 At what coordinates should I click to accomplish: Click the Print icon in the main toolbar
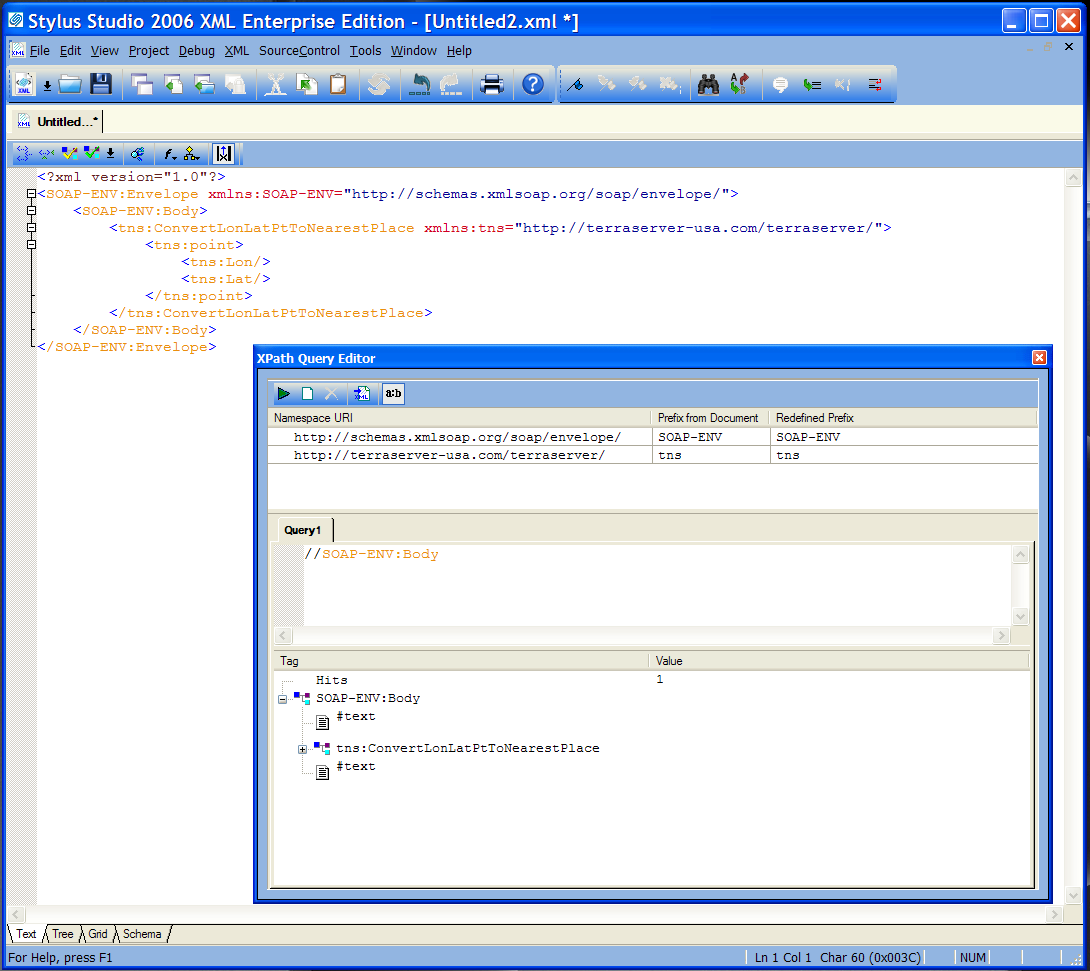[491, 85]
